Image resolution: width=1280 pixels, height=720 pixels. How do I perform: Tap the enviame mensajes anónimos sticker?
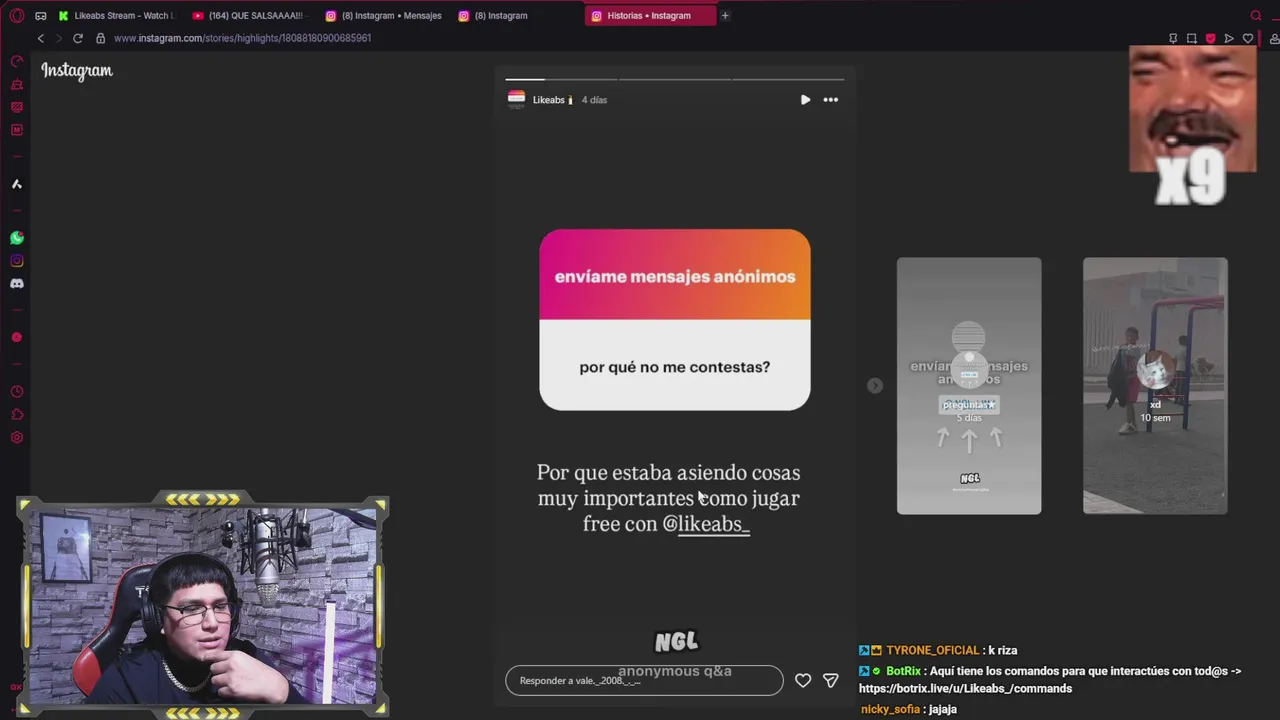(675, 320)
